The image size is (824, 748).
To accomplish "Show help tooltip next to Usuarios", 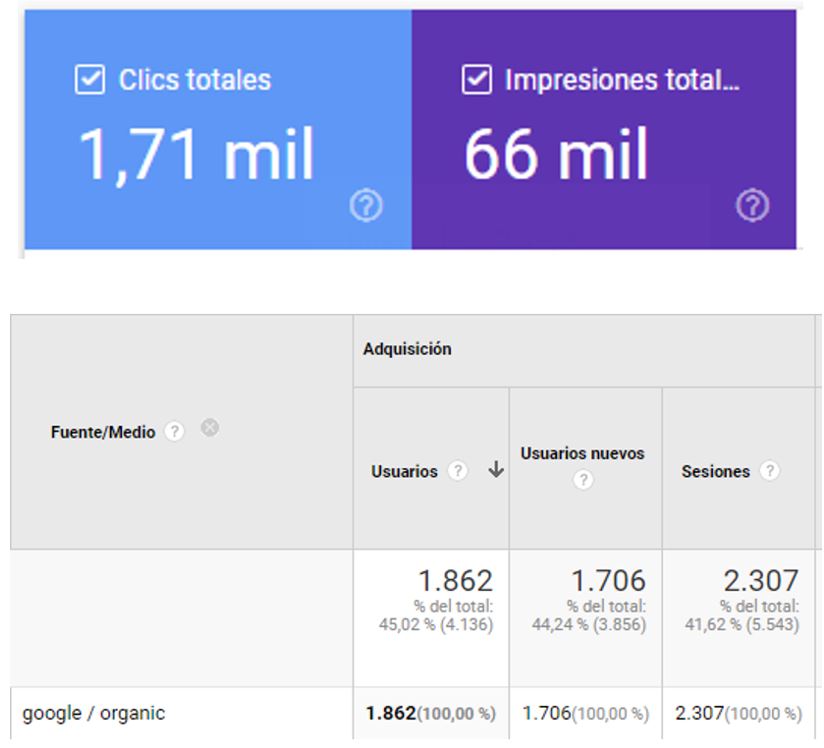I will click(458, 472).
